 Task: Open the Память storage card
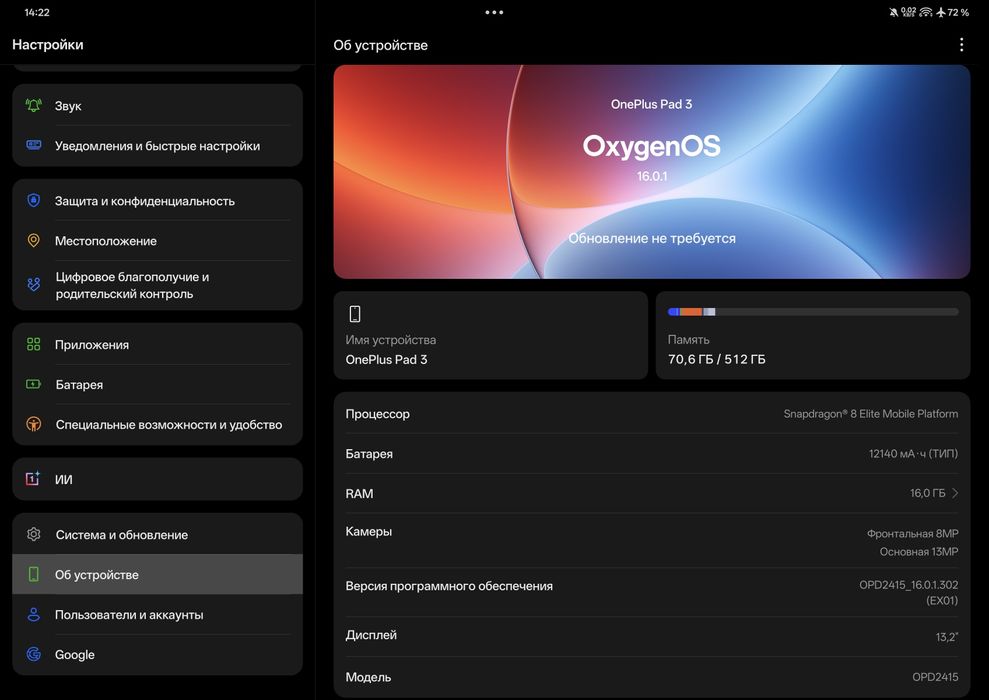tap(813, 335)
